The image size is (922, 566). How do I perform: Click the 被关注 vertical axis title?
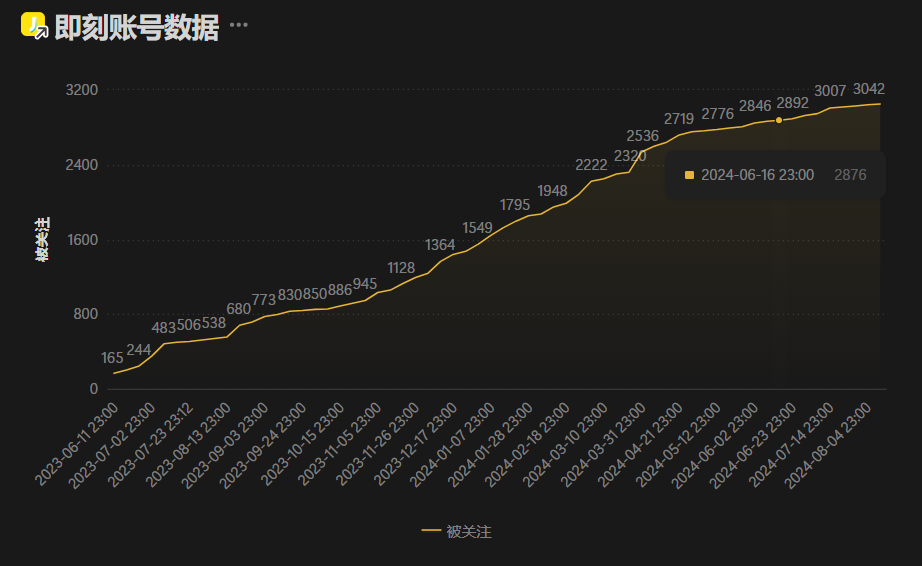pyautogui.click(x=42, y=240)
